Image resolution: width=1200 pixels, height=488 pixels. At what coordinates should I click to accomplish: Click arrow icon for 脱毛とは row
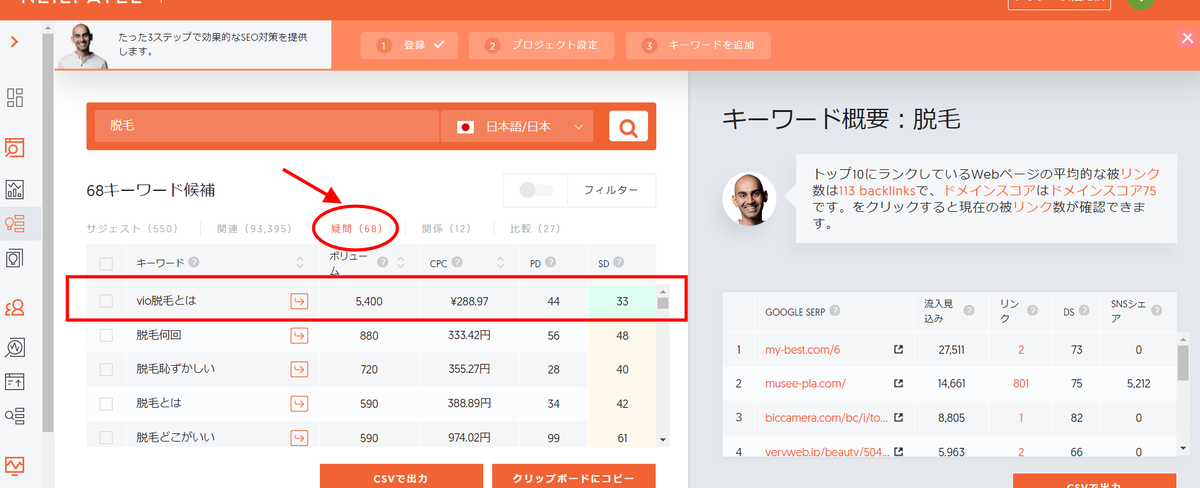(299, 403)
